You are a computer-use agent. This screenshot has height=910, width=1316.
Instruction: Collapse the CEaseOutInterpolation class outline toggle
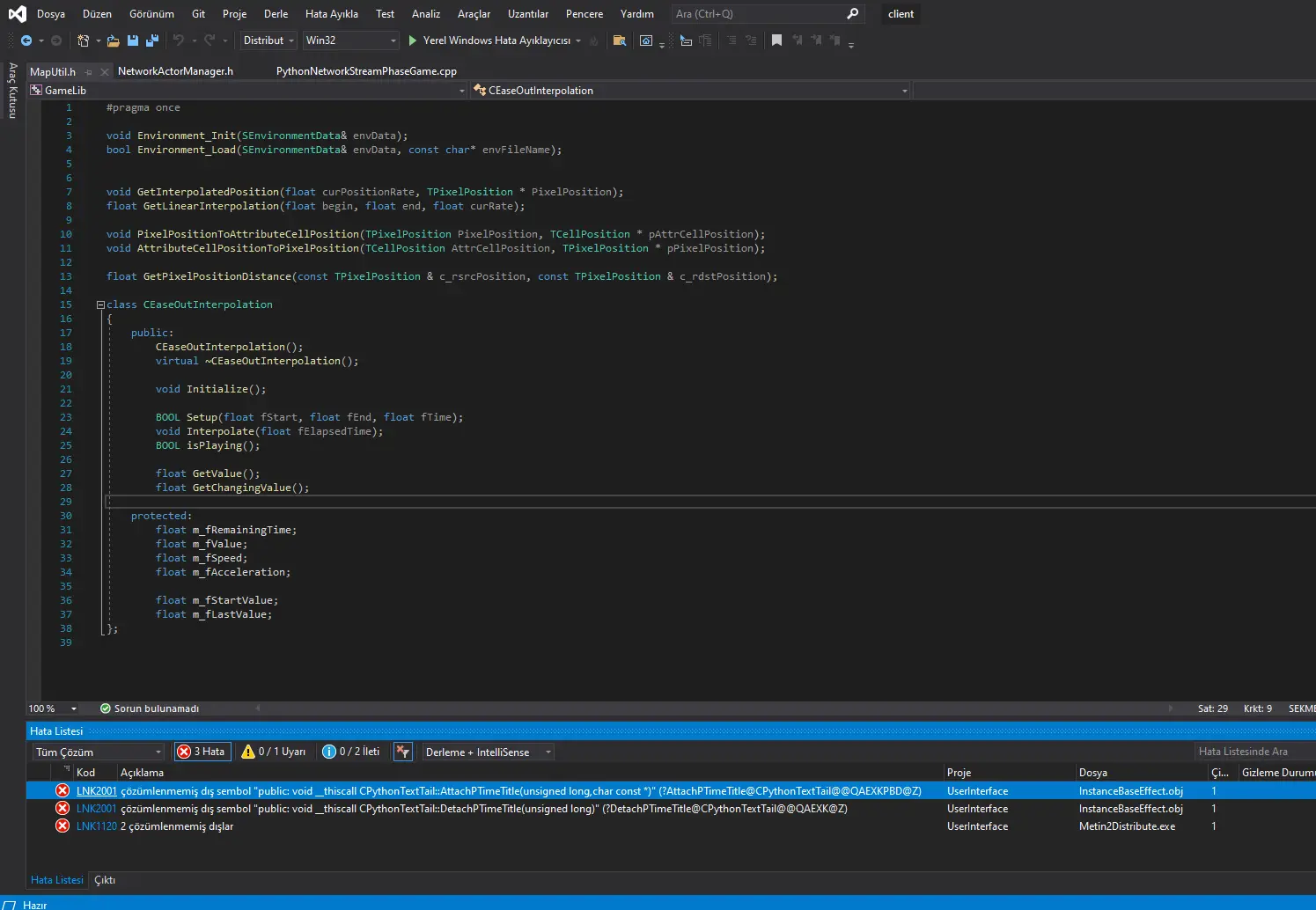[x=100, y=305]
